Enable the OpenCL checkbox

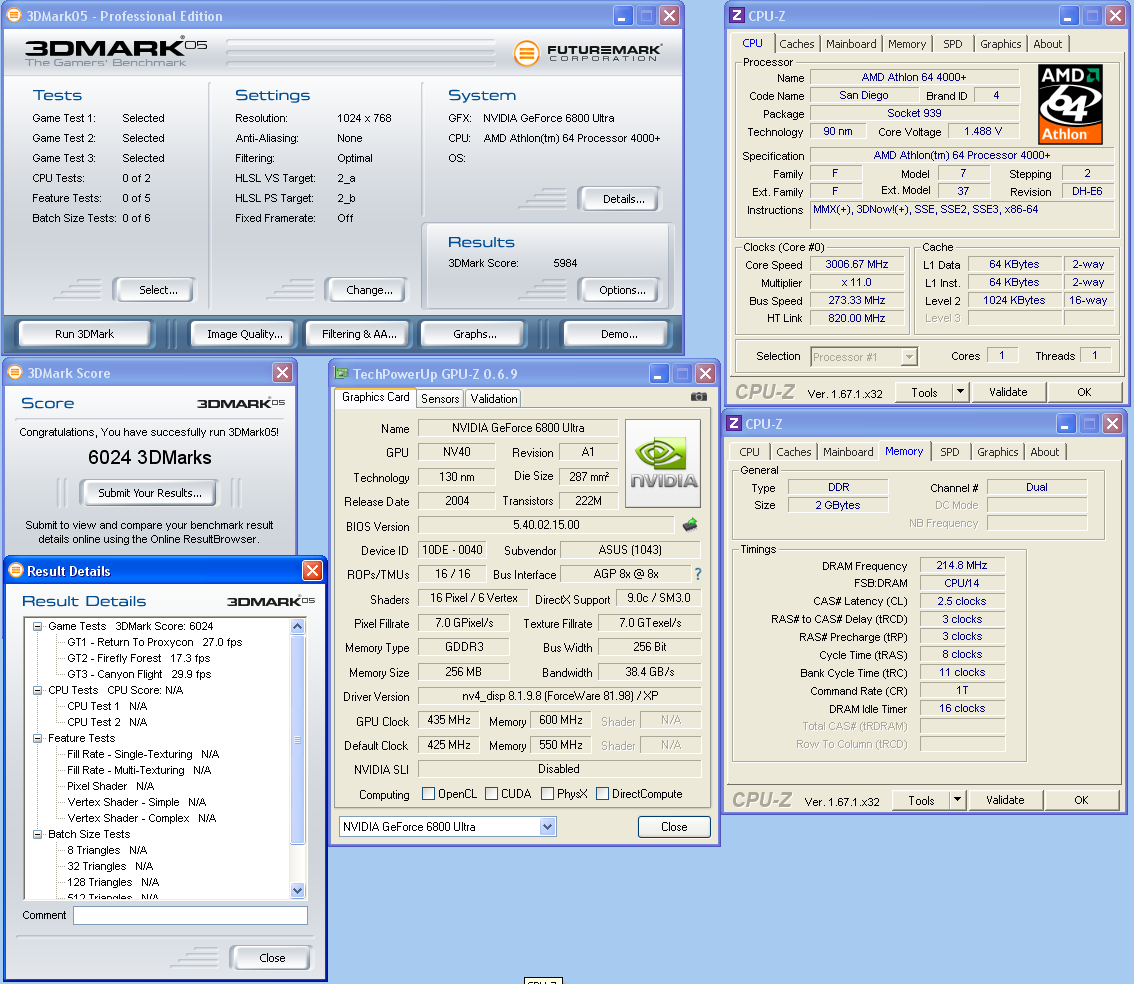pos(428,794)
